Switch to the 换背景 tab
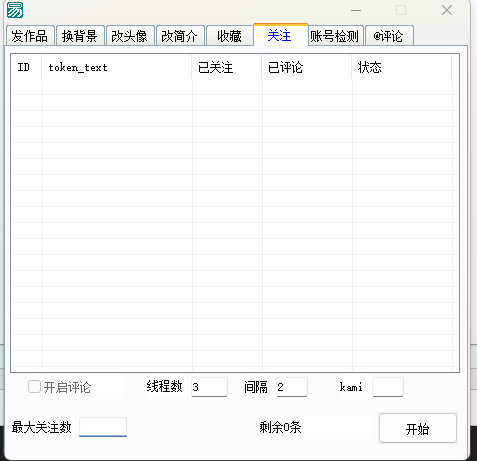The height and width of the screenshot is (461, 477). click(80, 36)
